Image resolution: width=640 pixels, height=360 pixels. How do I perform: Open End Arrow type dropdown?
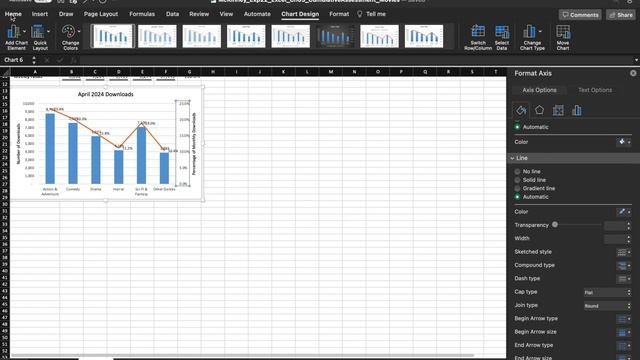pos(624,346)
